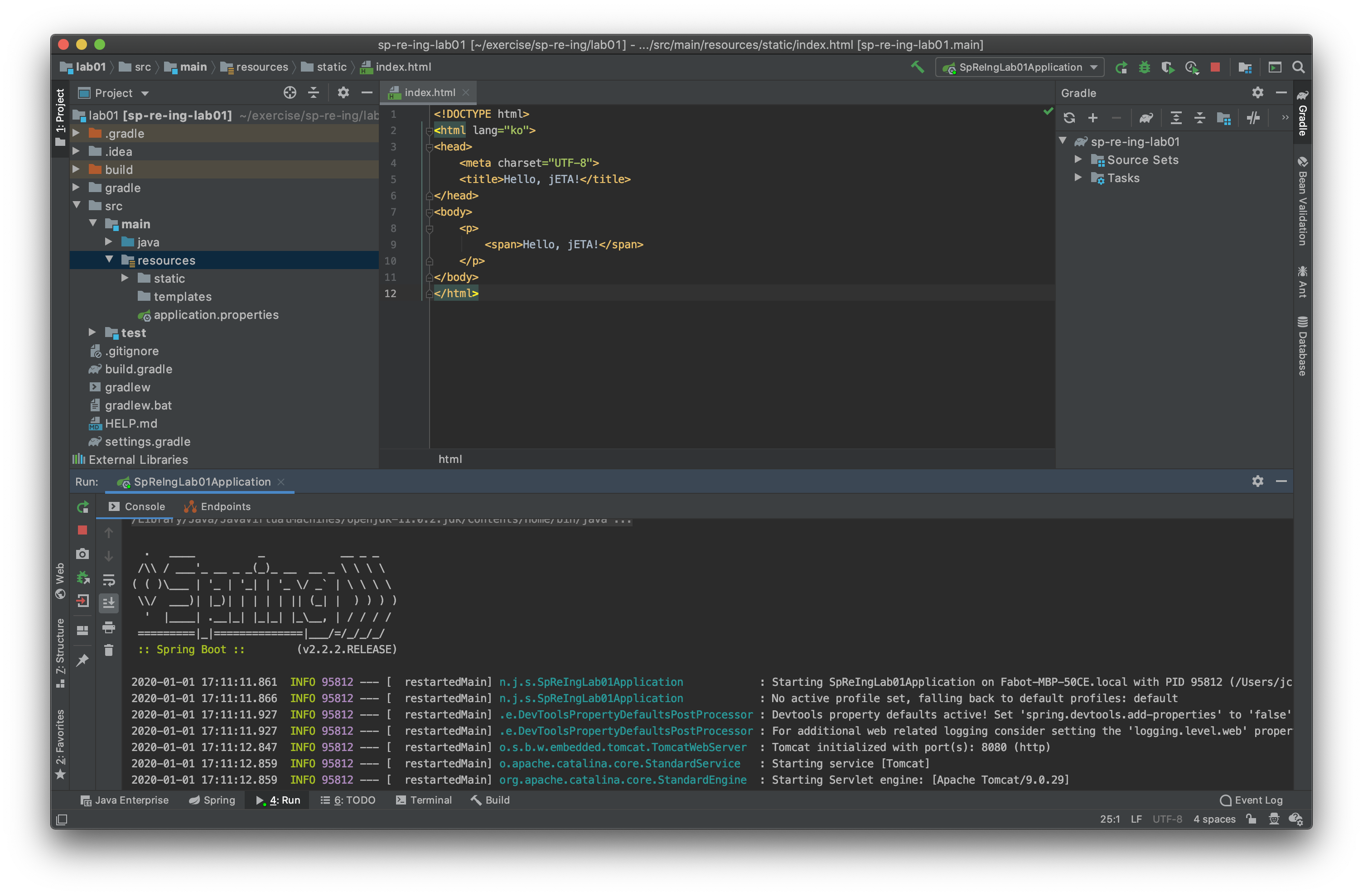The image size is (1363, 896).
Task: Click the green hammer Build Project icon
Action: click(x=918, y=67)
